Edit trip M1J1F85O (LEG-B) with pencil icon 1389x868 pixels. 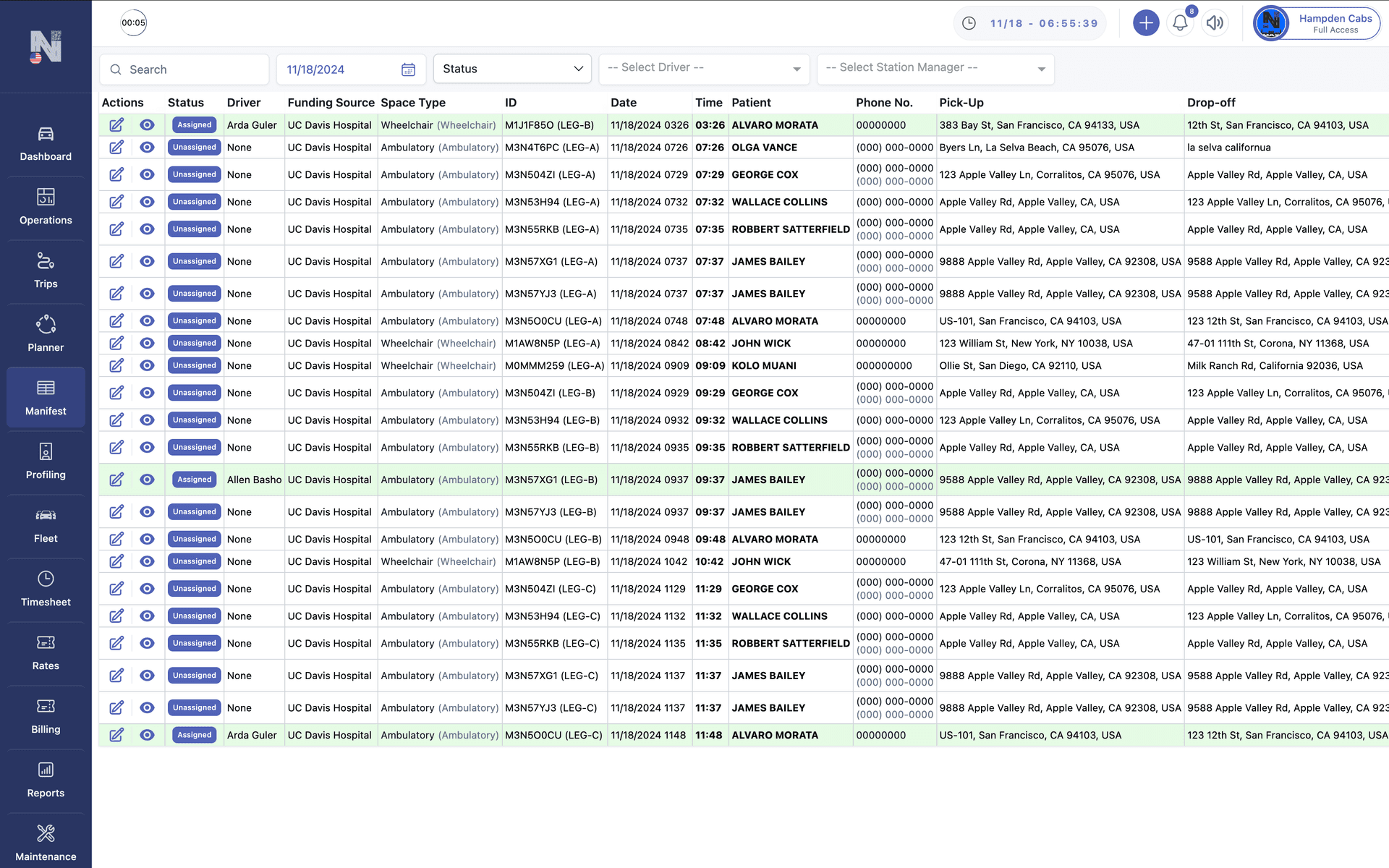[116, 125]
